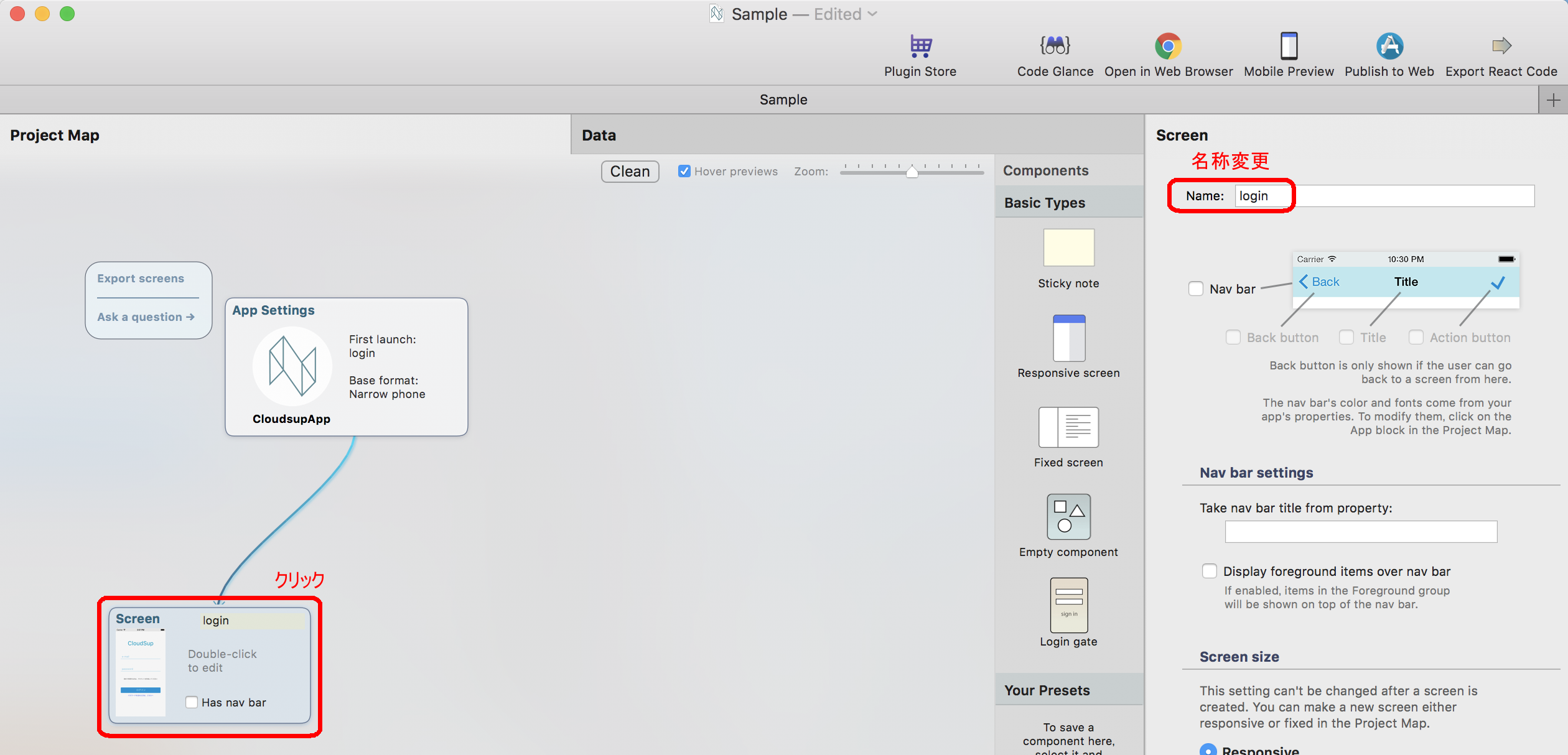1568x755 pixels.
Task: Click the Code Glance binoculars icon
Action: pyautogui.click(x=1055, y=46)
